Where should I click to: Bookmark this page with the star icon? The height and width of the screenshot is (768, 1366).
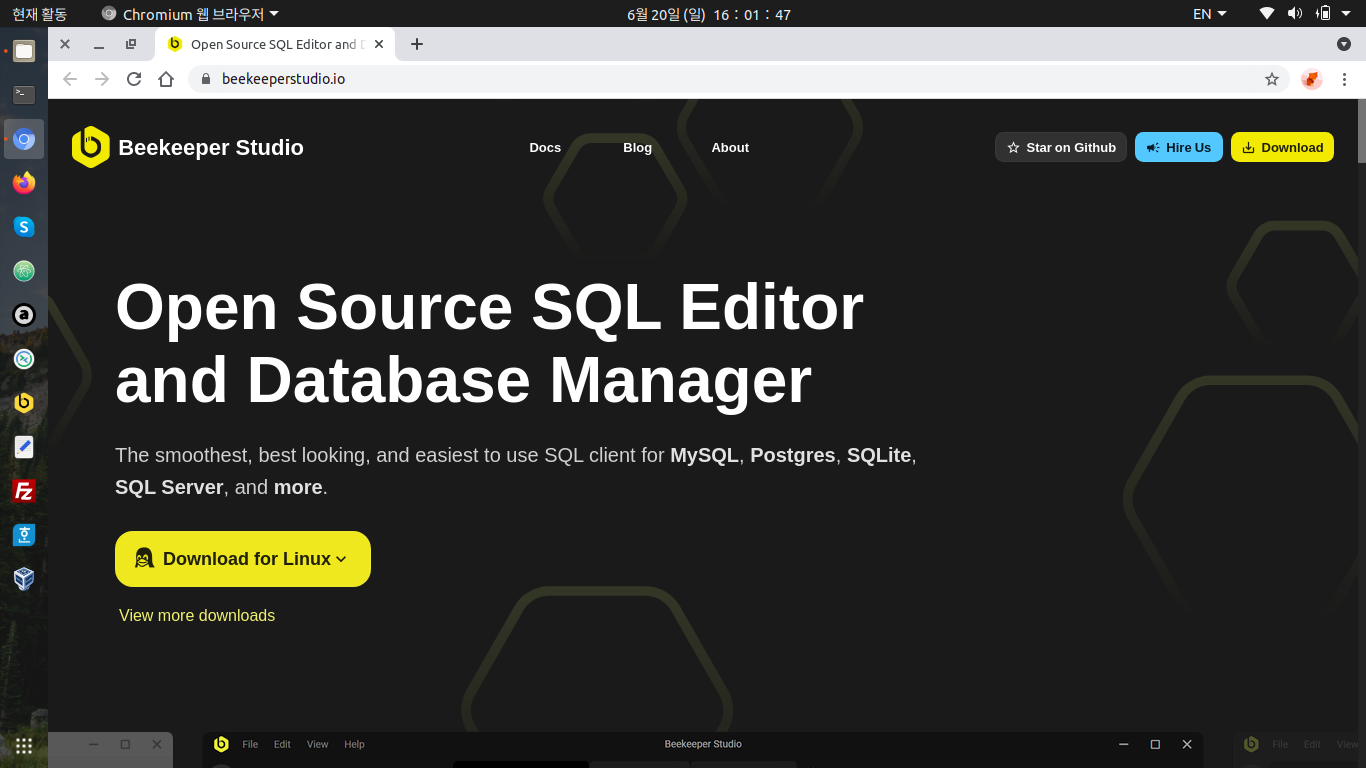tap(1272, 79)
